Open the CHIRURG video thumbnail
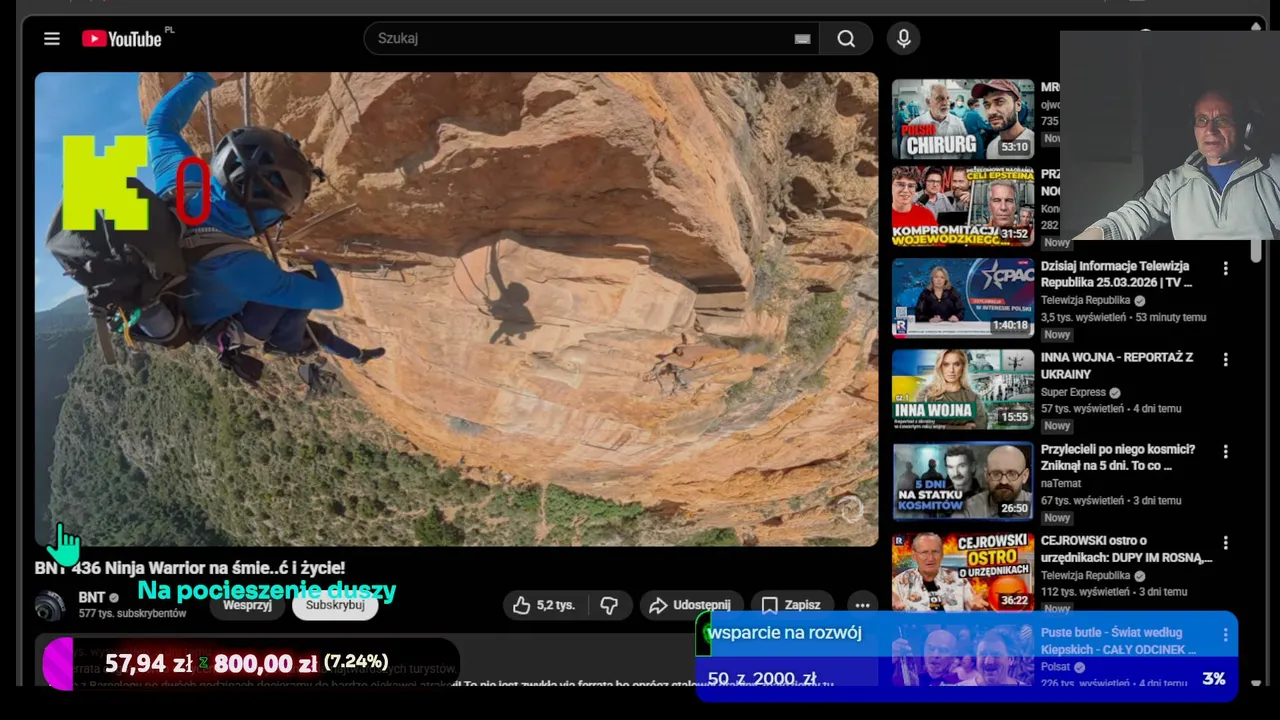Screen dimensions: 1280x720 coord(963,119)
